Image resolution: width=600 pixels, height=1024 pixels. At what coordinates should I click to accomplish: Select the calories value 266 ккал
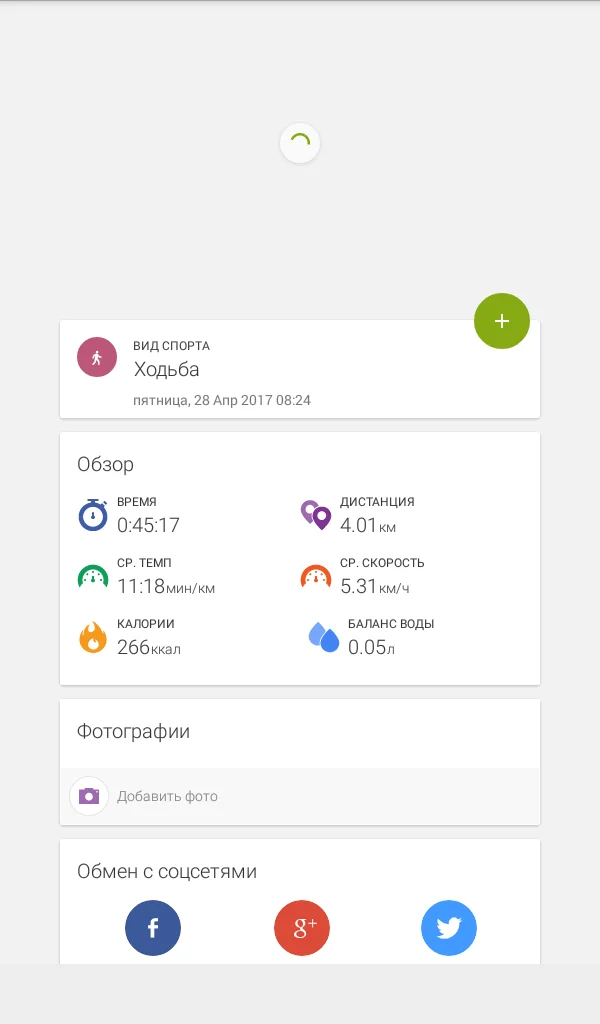tap(149, 647)
